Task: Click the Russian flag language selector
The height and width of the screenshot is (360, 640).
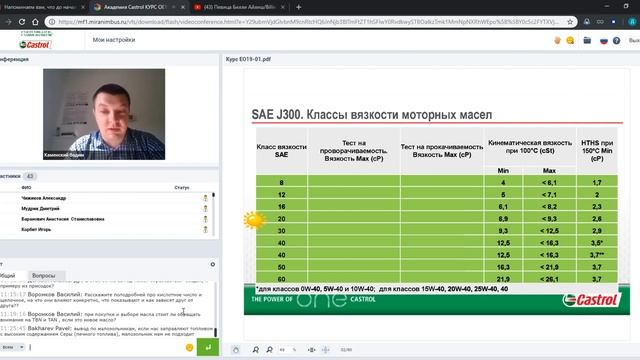Action: click(604, 40)
